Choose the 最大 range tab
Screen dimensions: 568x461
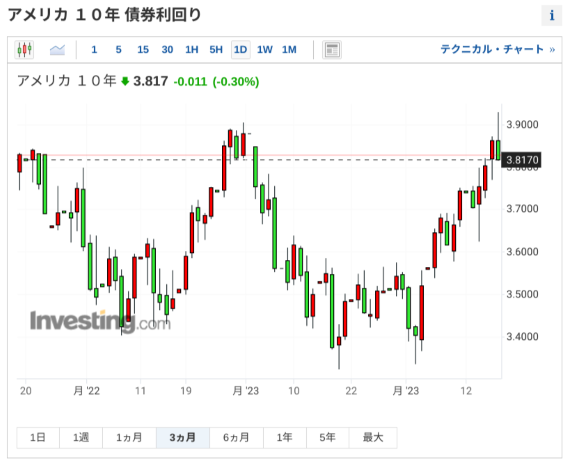click(373, 437)
